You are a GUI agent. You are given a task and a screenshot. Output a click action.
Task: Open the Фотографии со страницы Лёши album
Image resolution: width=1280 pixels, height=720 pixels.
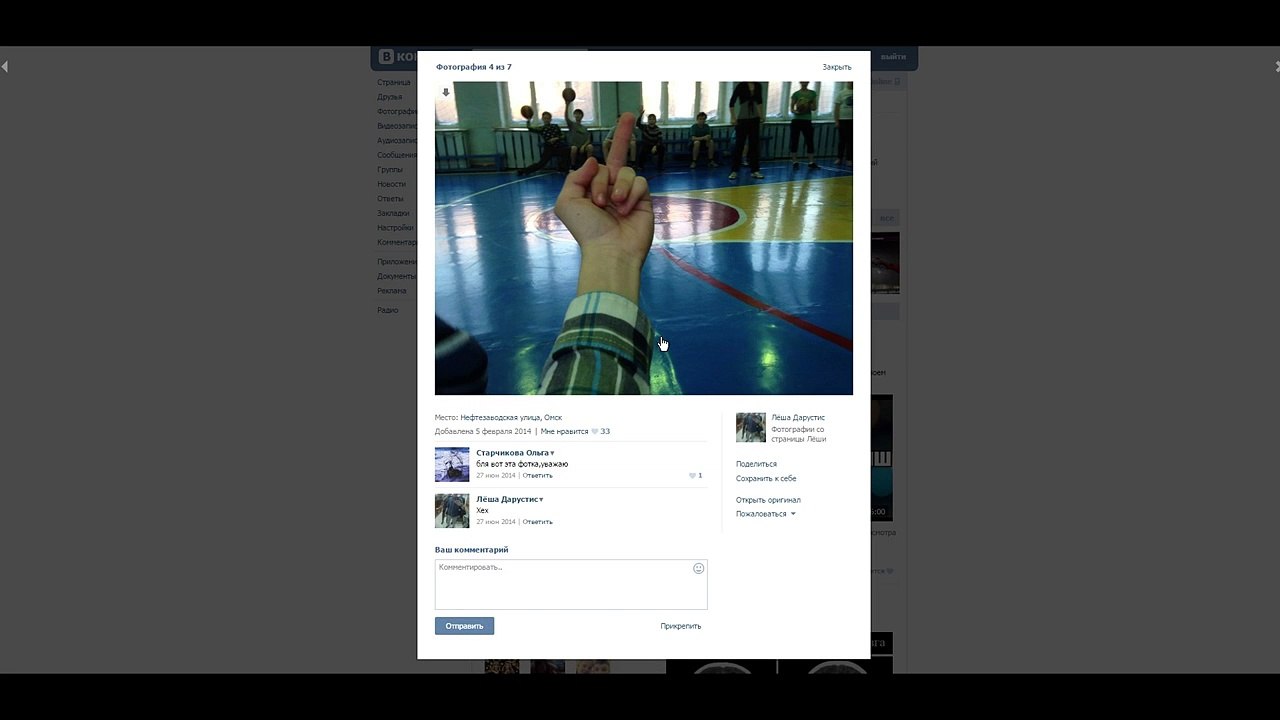799,434
